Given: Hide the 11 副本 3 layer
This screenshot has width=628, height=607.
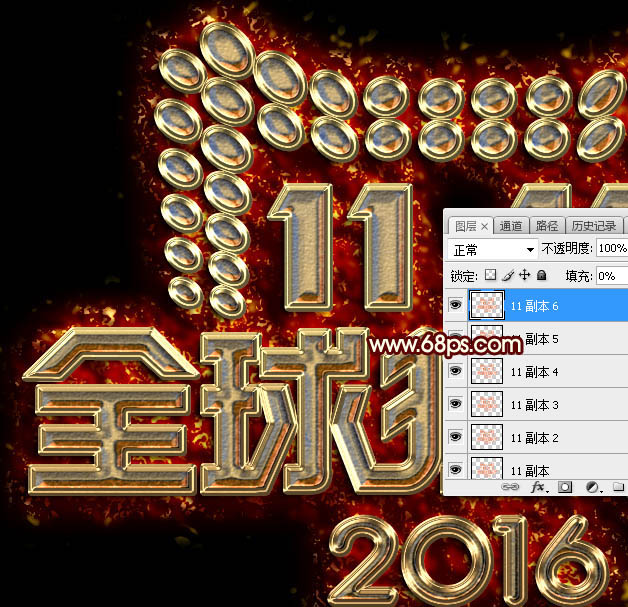Looking at the screenshot, I should 455,404.
